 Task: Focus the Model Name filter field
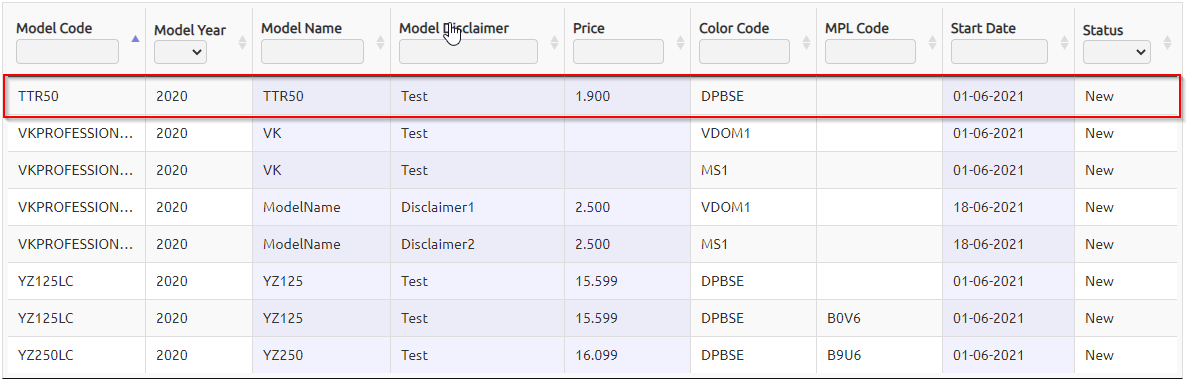pos(312,51)
